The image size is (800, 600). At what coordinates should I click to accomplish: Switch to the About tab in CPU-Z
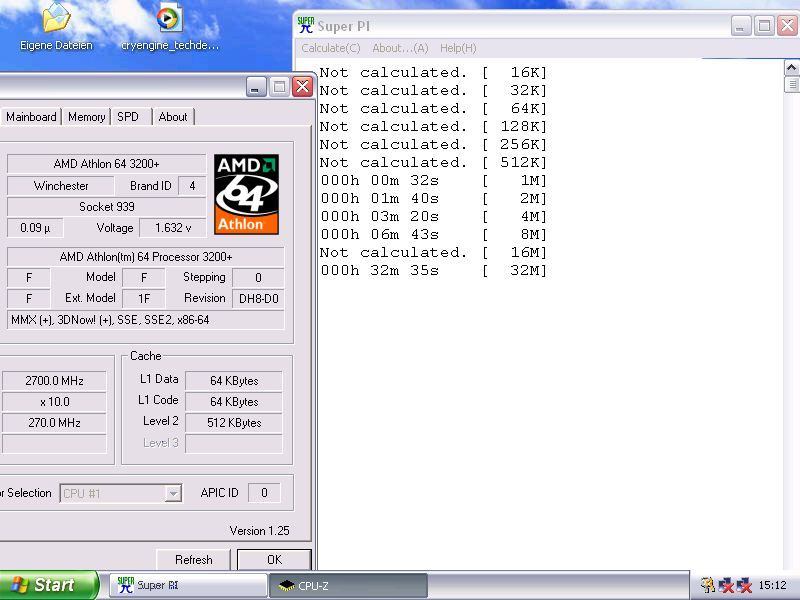click(173, 117)
